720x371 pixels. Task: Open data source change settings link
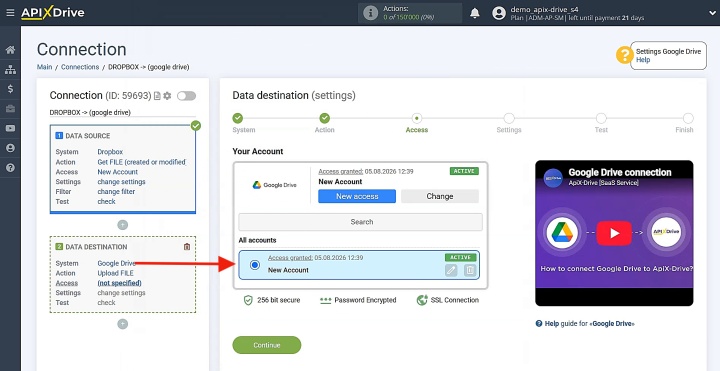coord(121,182)
